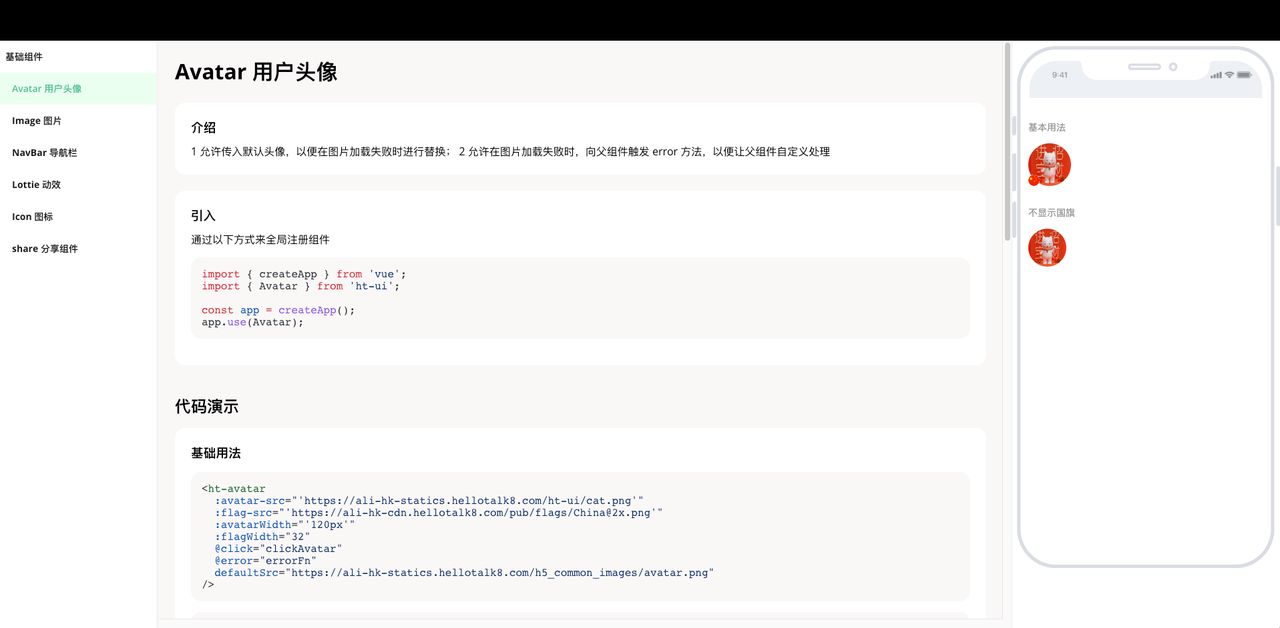Click the main documentation scrollbar thumb
Image resolution: width=1280 pixels, height=628 pixels.
1007,140
